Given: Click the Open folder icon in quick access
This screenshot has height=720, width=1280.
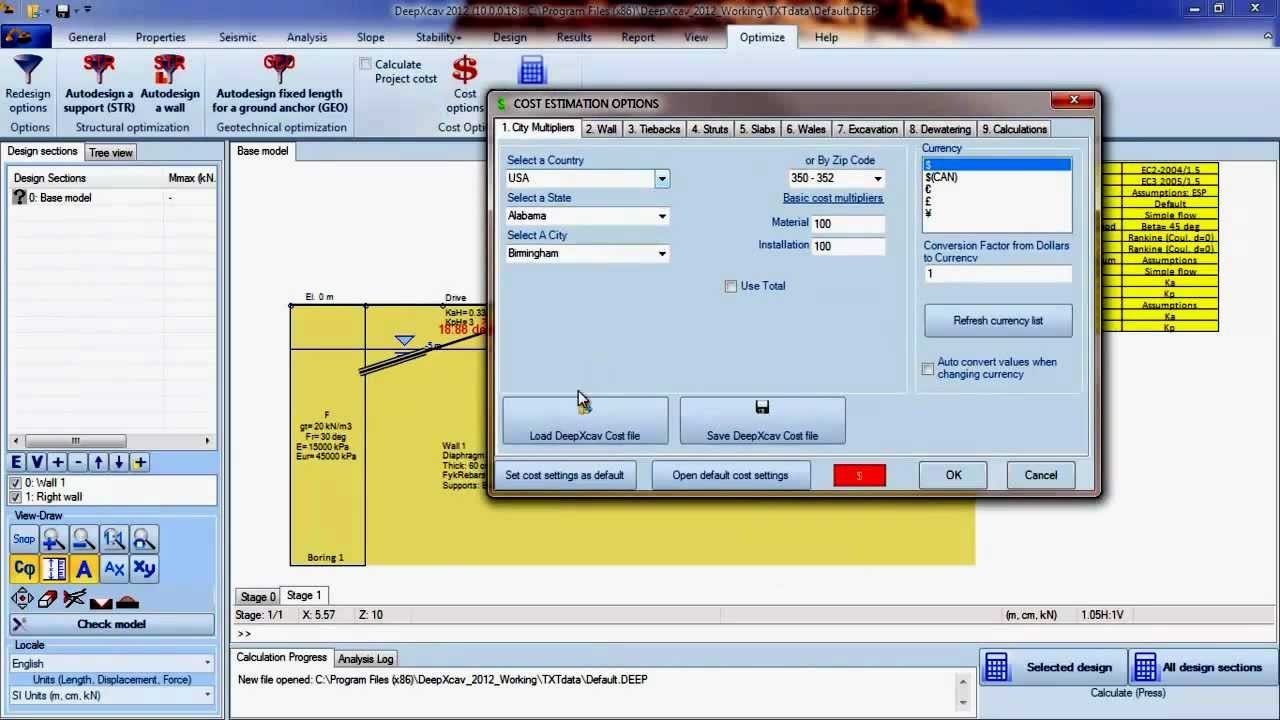Looking at the screenshot, I should 35,11.
